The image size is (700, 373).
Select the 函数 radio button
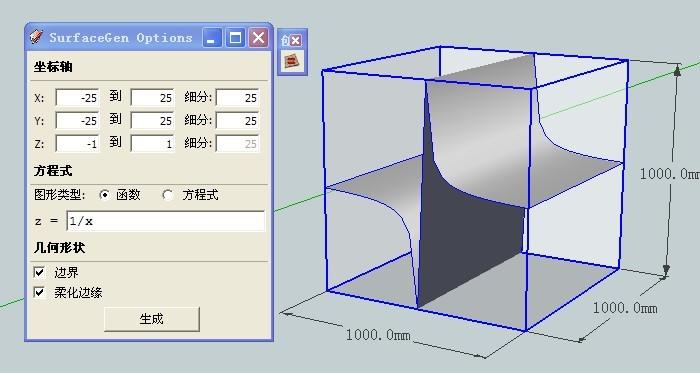coord(104,195)
